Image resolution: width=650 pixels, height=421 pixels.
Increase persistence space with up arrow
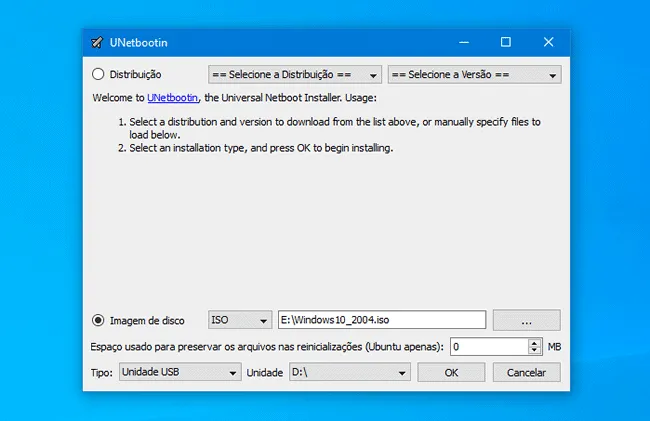click(535, 342)
